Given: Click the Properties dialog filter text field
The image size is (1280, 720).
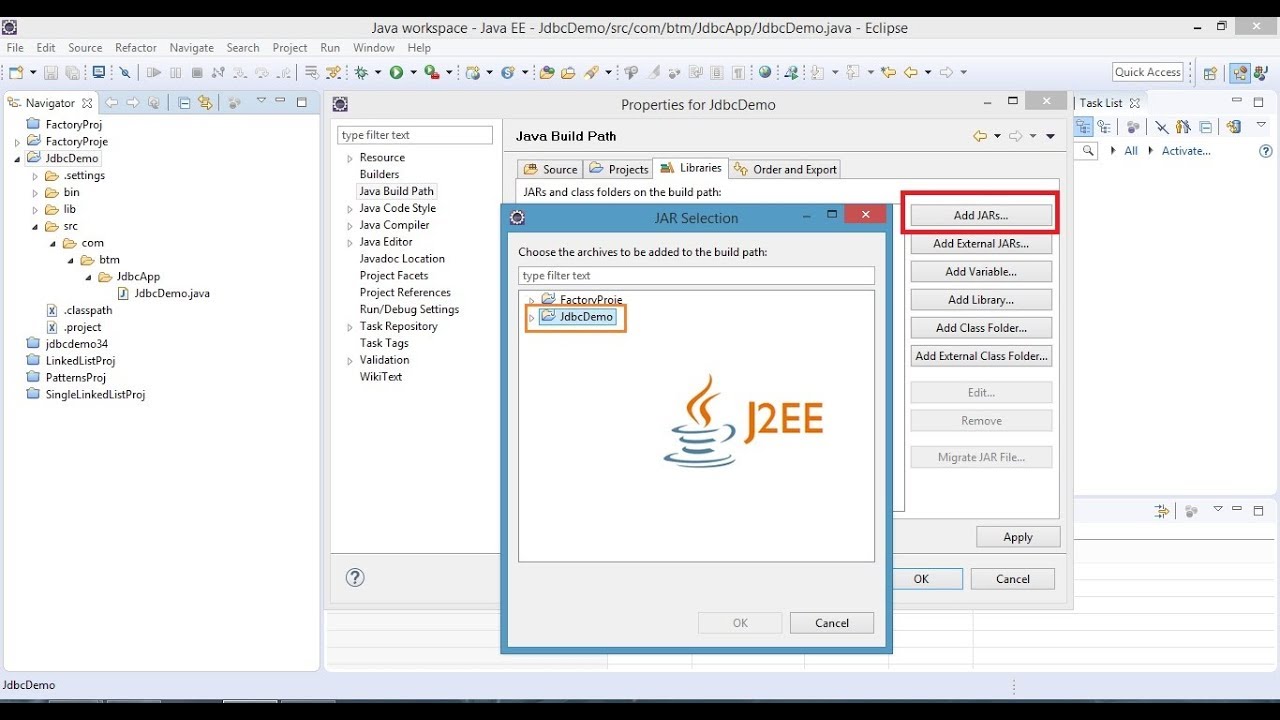Looking at the screenshot, I should [x=415, y=135].
